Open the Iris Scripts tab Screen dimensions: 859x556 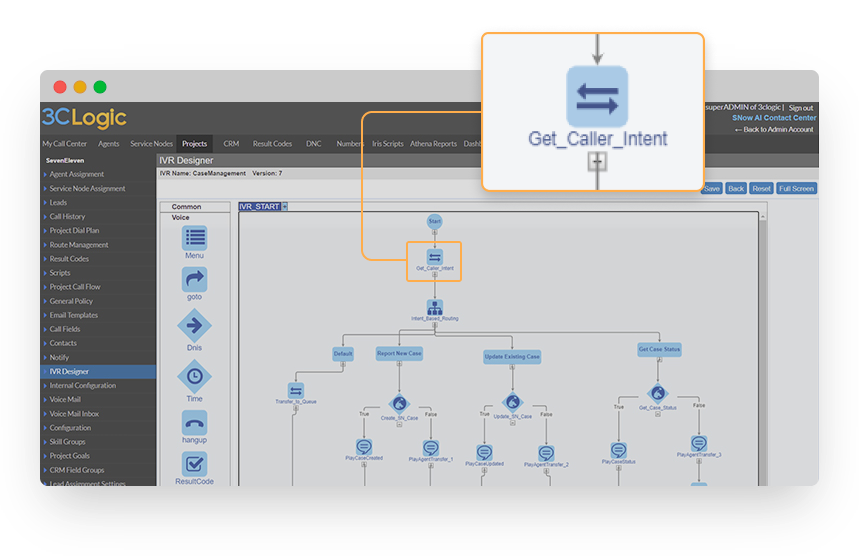(x=388, y=144)
